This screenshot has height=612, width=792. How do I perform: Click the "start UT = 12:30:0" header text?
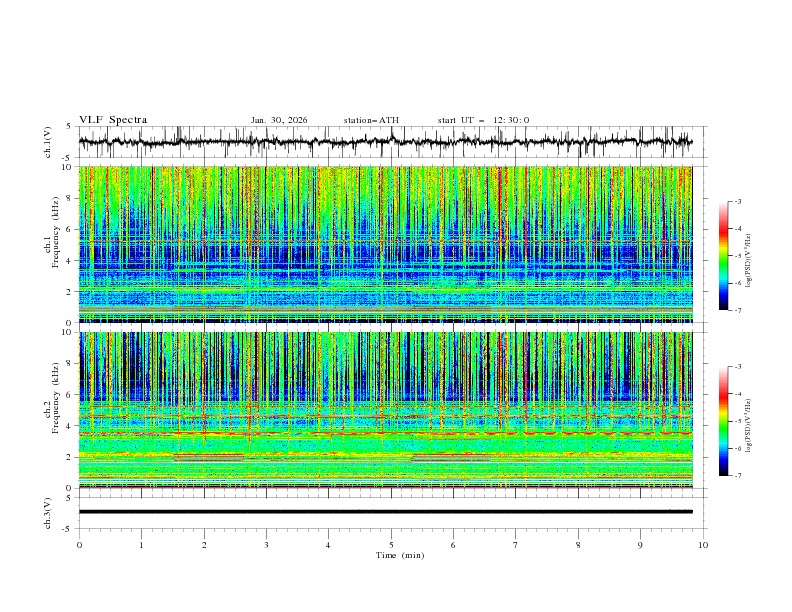483,120
